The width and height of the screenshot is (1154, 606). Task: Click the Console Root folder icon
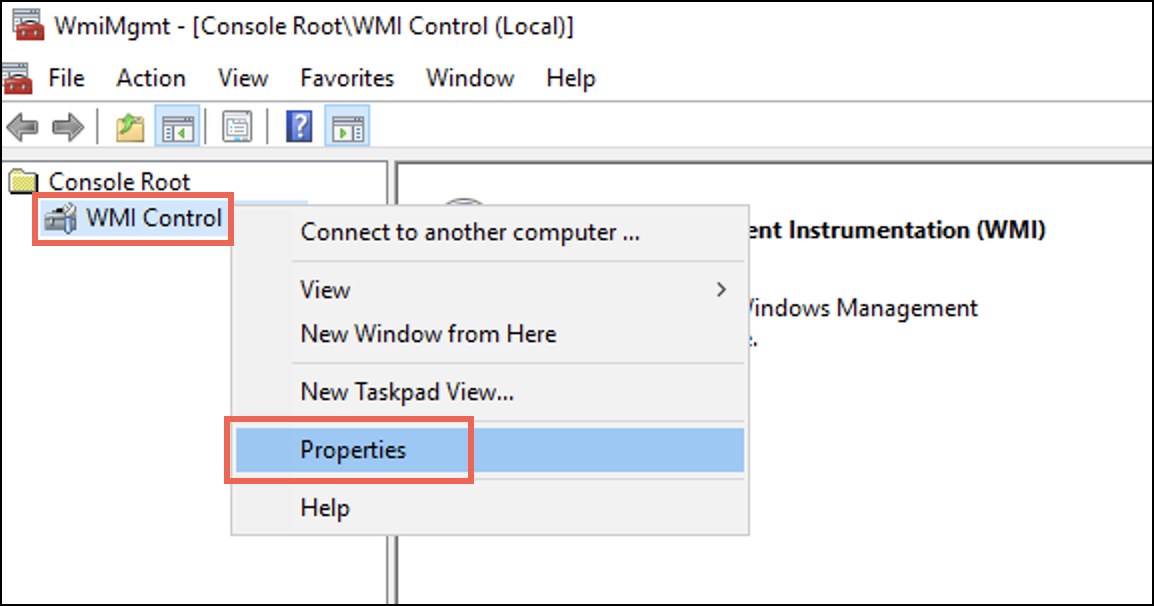[22, 182]
